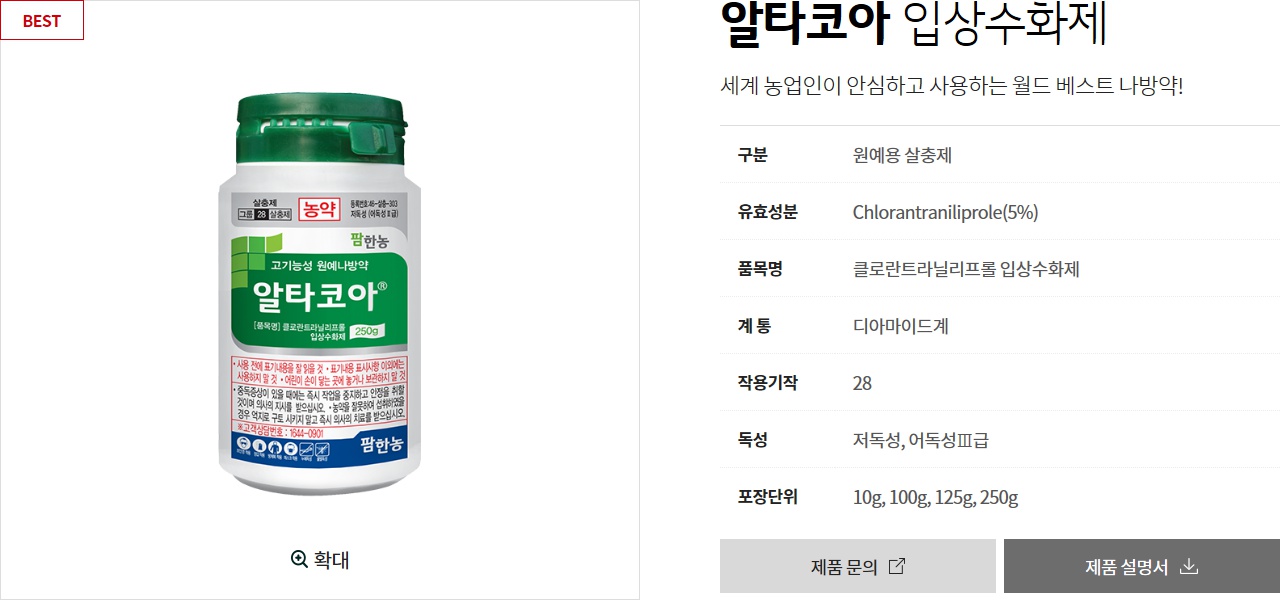The height and width of the screenshot is (600, 1280).
Task: Select the 알타코아 입상수화제 product title
Action: [914, 24]
